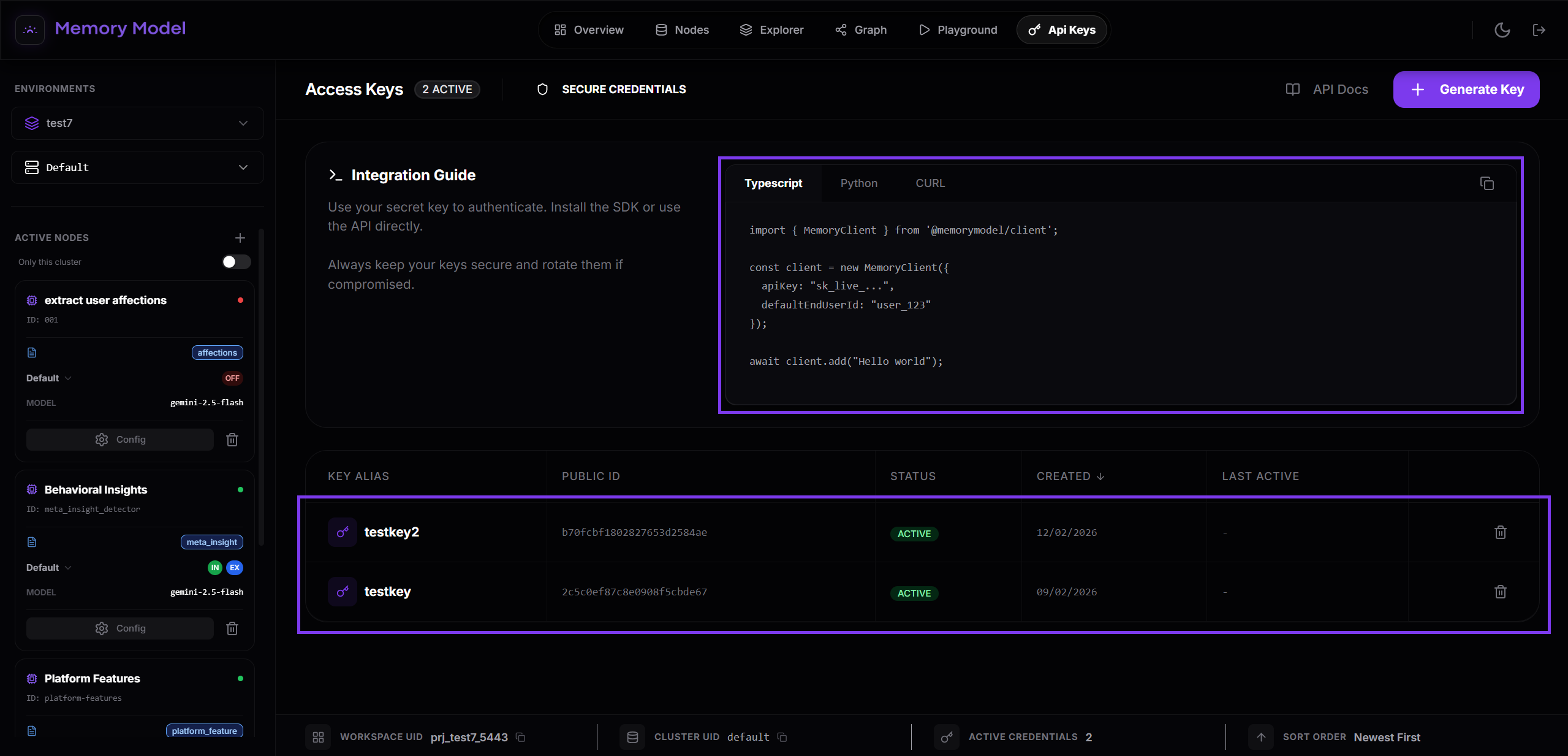
Task: Toggle the IN badge on Behavioral Insights
Action: pos(214,568)
